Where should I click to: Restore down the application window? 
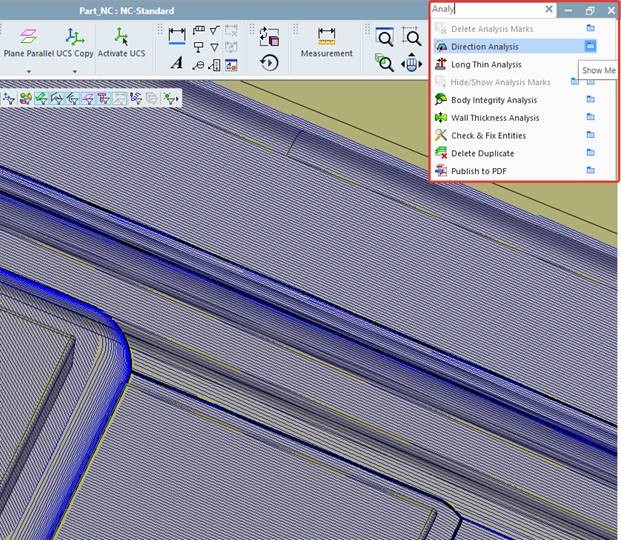pos(590,10)
